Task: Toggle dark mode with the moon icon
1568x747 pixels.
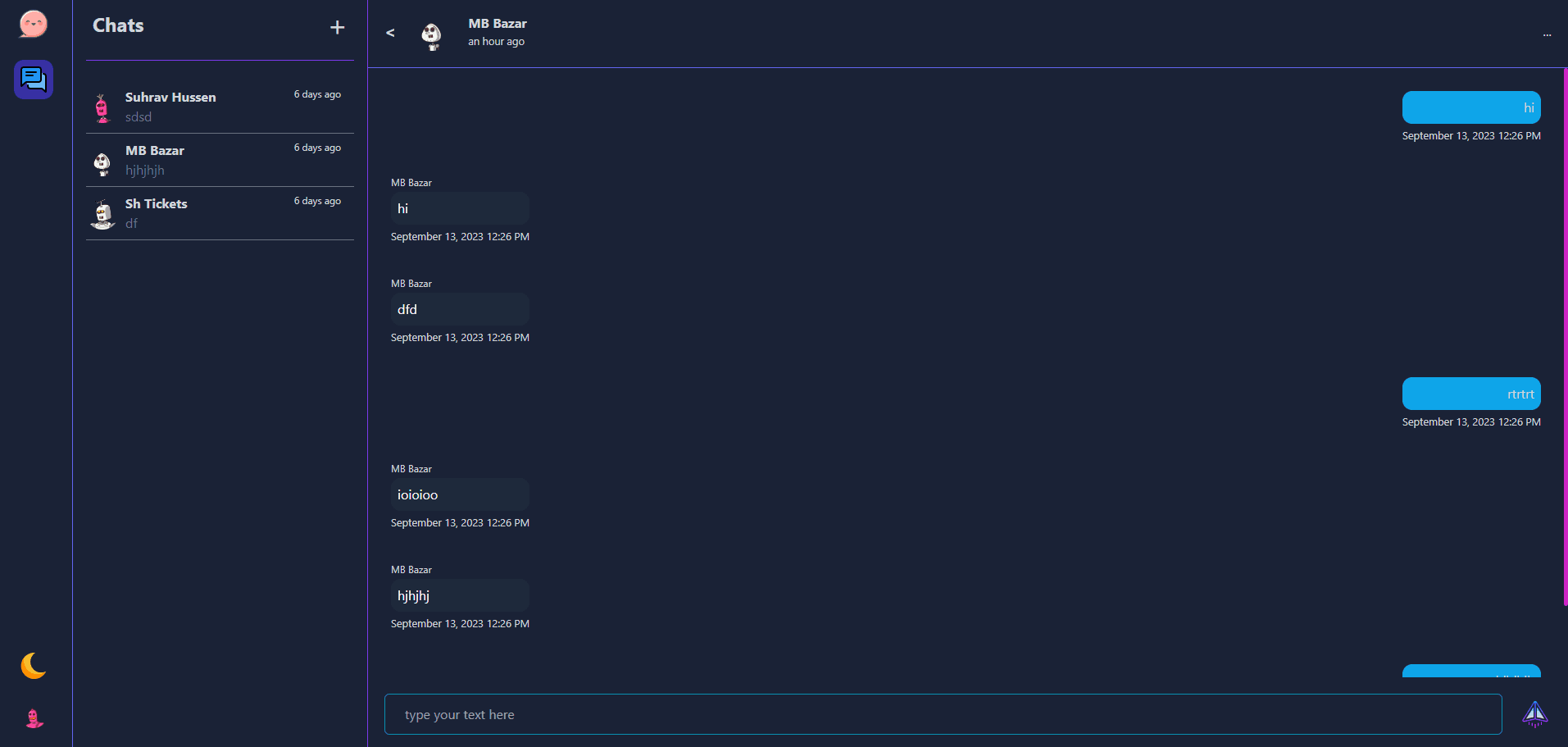Action: click(x=33, y=666)
